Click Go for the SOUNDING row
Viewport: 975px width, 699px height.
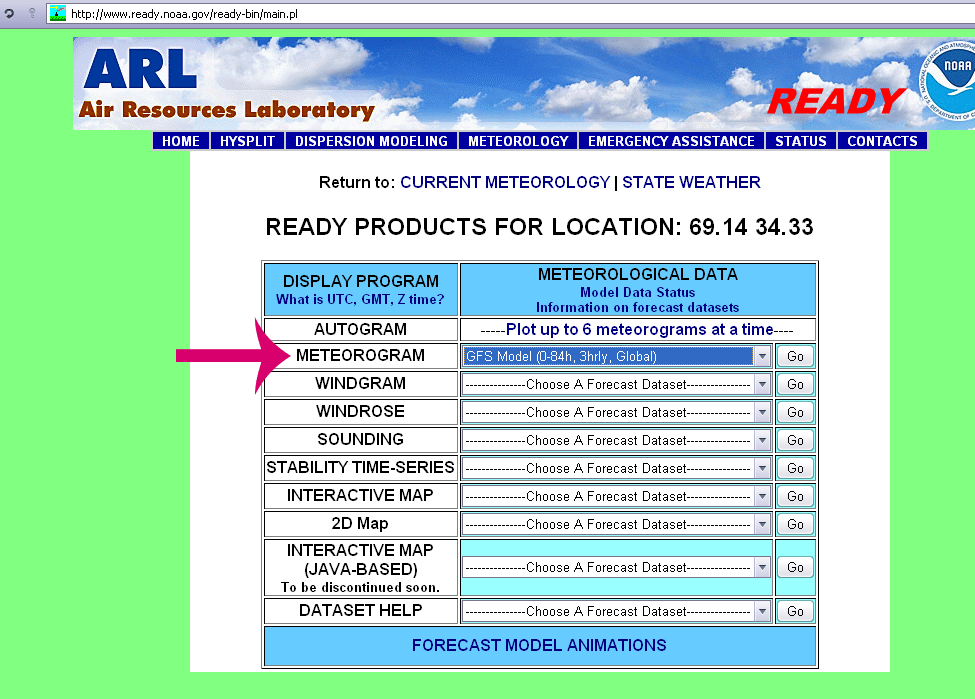click(795, 440)
